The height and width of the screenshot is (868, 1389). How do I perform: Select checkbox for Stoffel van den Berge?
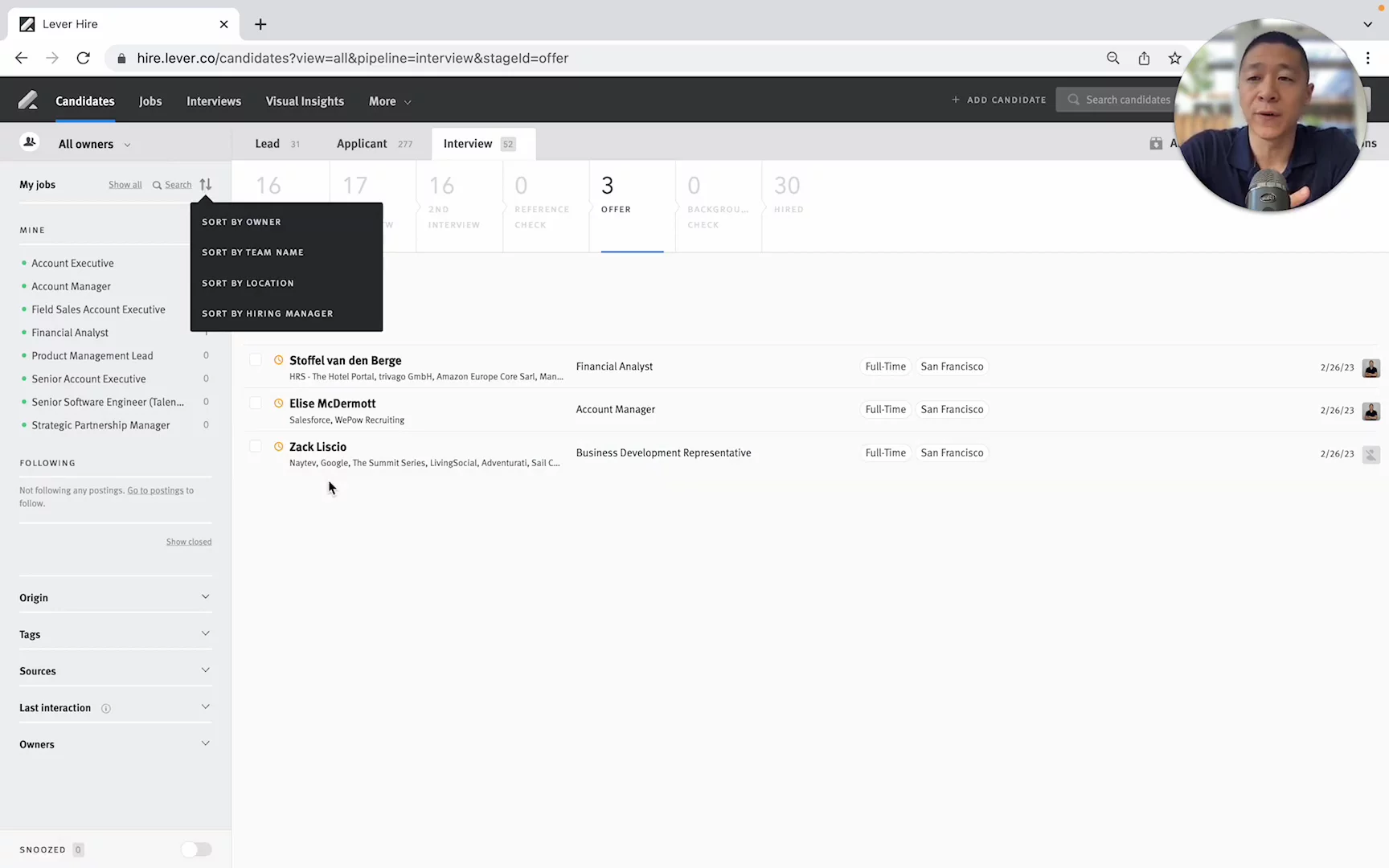[x=256, y=360]
